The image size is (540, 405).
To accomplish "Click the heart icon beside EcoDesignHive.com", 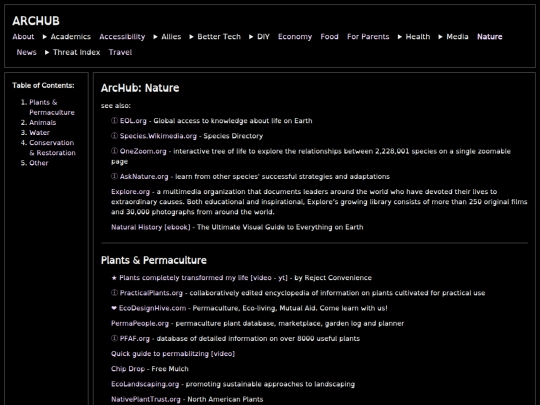I will (x=114, y=308).
